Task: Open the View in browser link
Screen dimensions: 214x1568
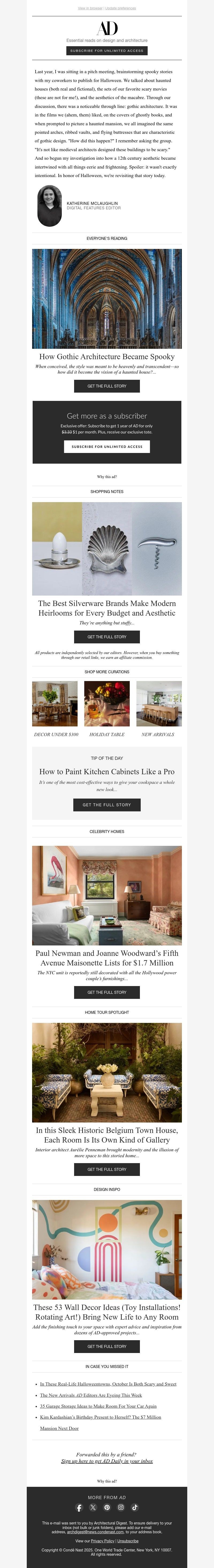Action: 90,9
